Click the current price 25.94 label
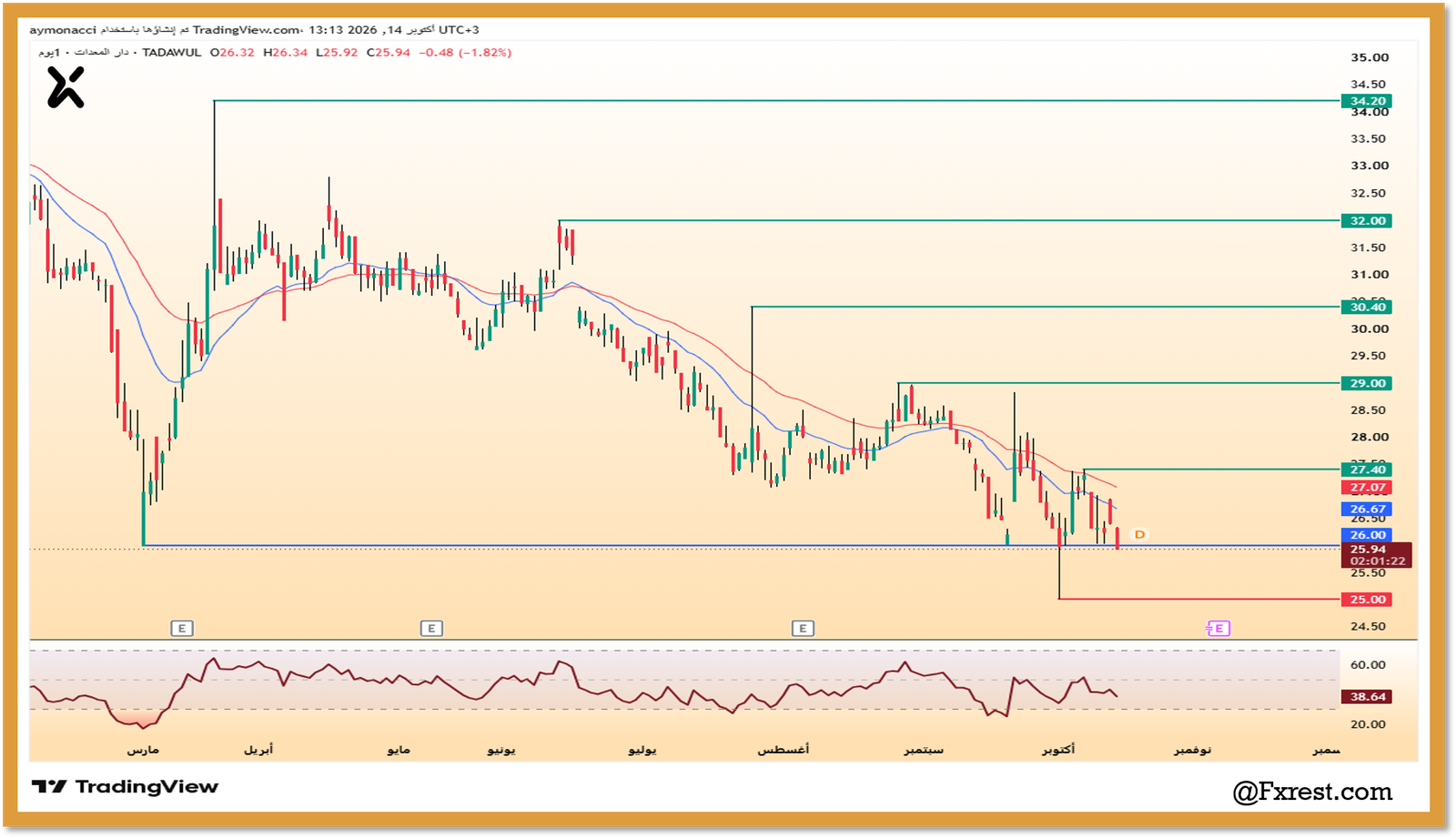Image resolution: width=1456 pixels, height=838 pixels. (1368, 549)
